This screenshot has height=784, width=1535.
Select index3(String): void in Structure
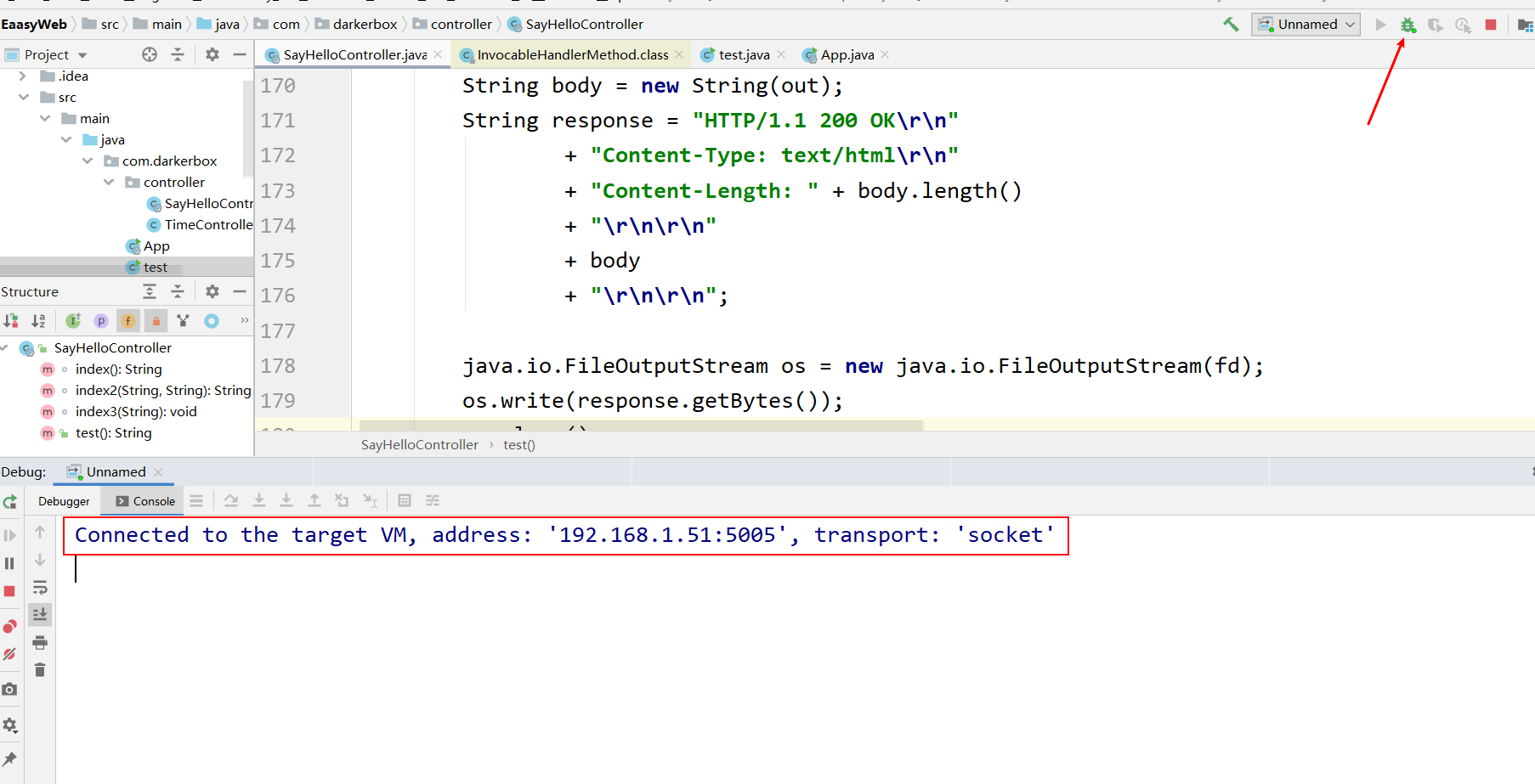(136, 411)
